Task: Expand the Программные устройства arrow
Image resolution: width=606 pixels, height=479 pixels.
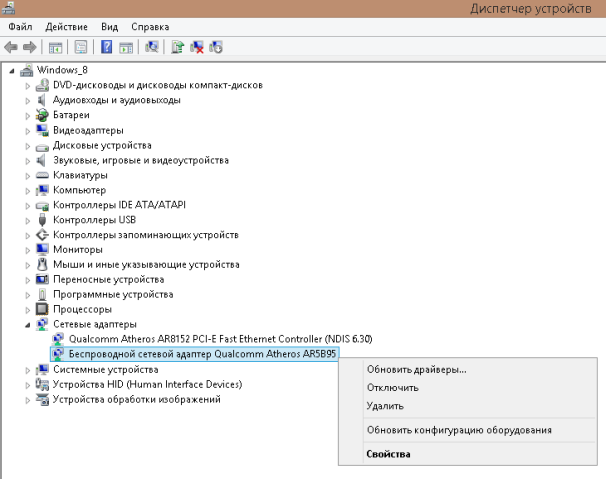Action: pos(27,295)
